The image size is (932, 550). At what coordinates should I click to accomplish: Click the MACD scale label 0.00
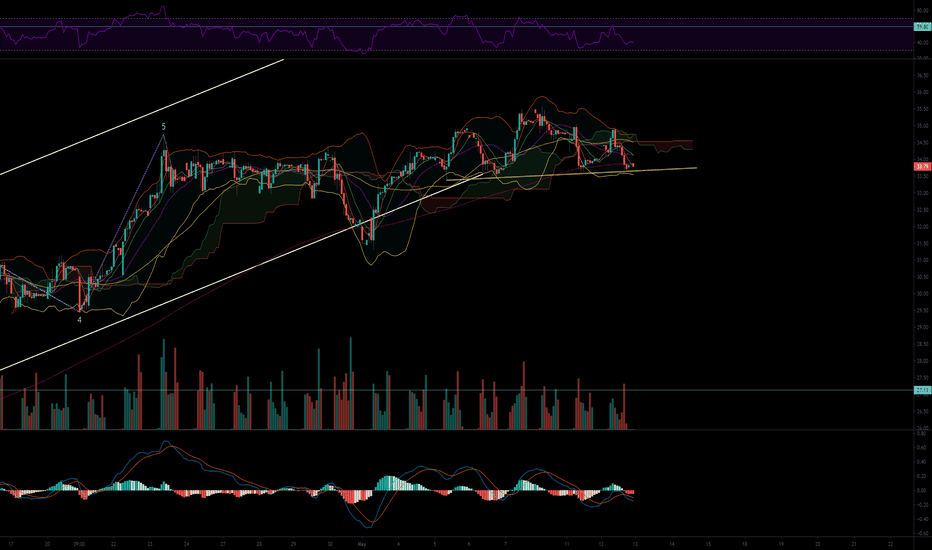921,491
